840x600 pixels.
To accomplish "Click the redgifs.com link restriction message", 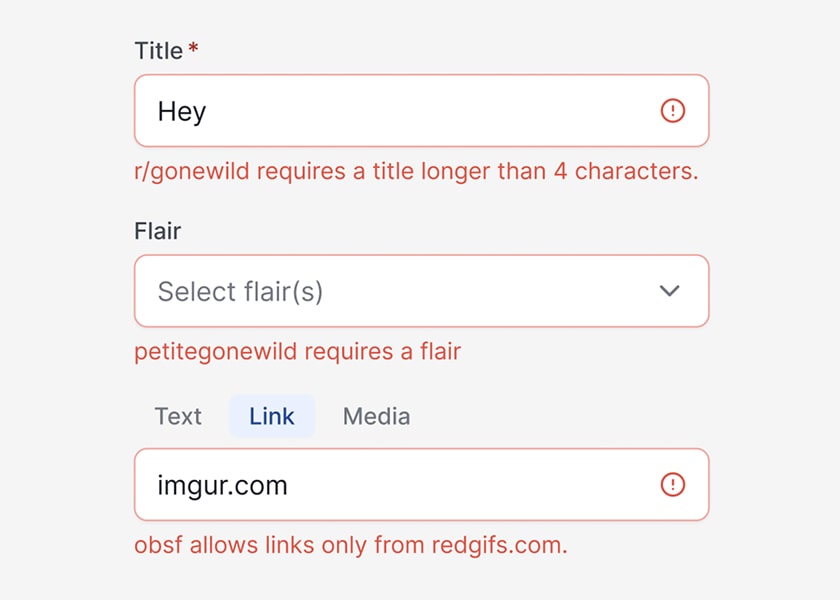I will pos(350,545).
